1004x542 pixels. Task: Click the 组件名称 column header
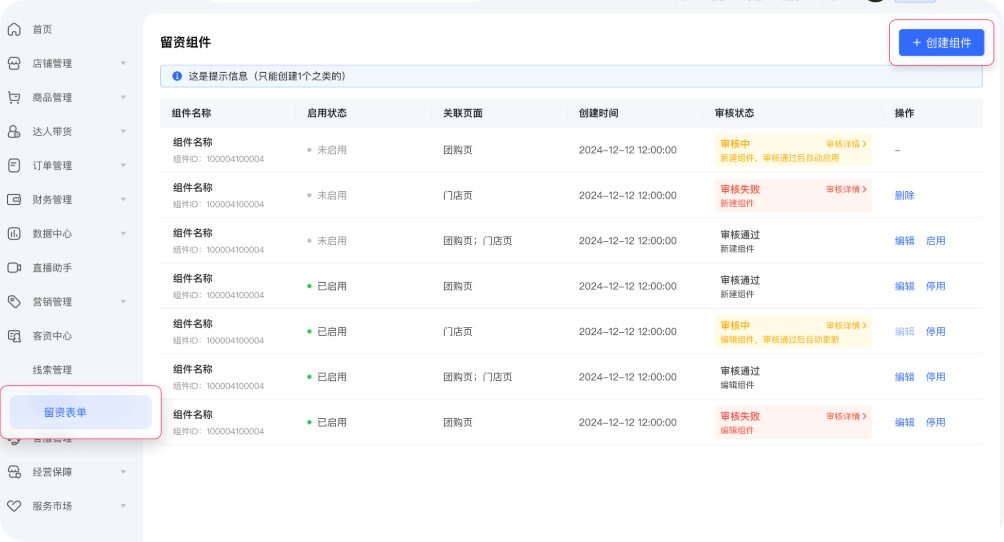coord(191,113)
